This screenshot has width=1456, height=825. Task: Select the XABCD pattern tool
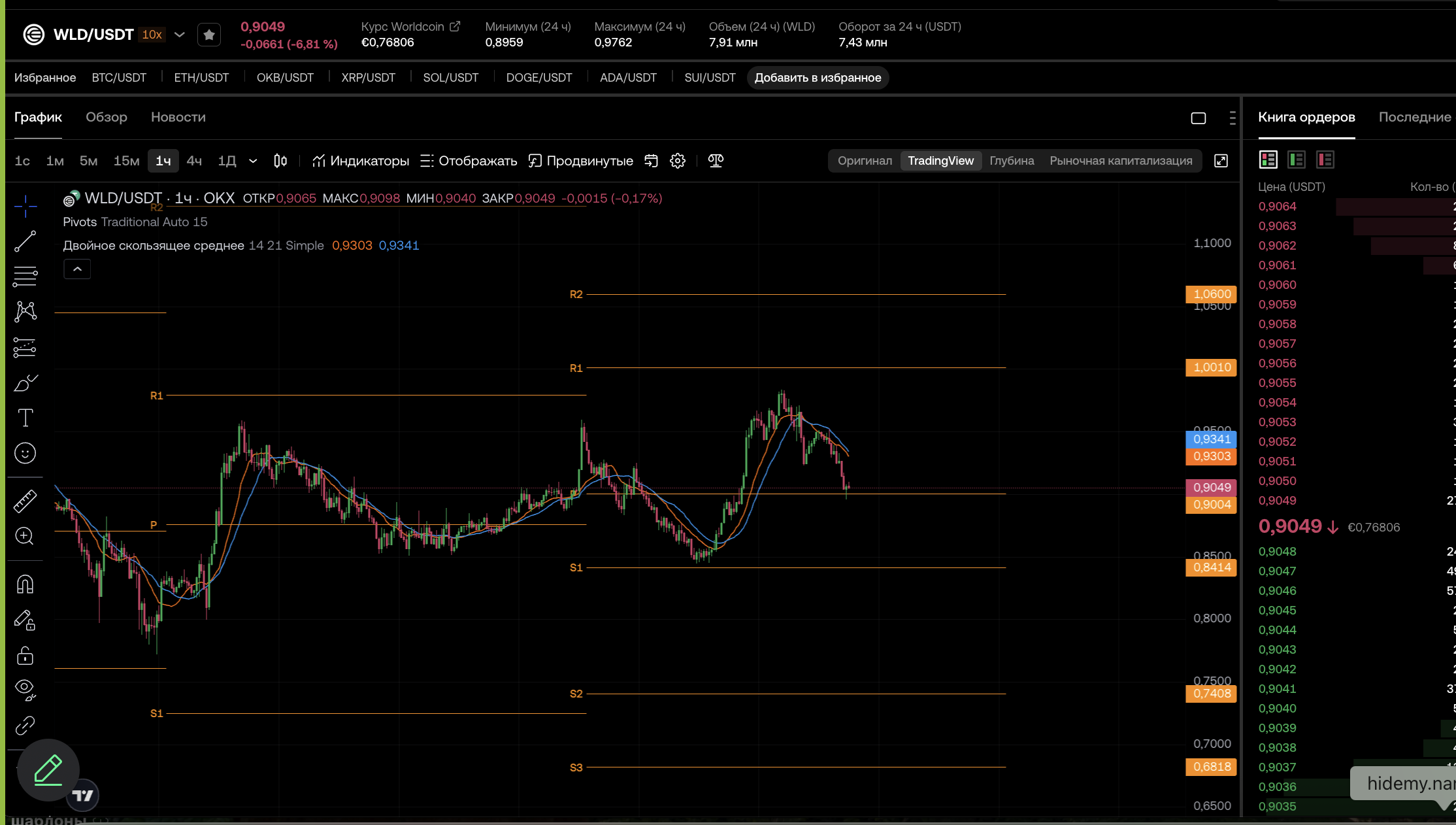(25, 311)
